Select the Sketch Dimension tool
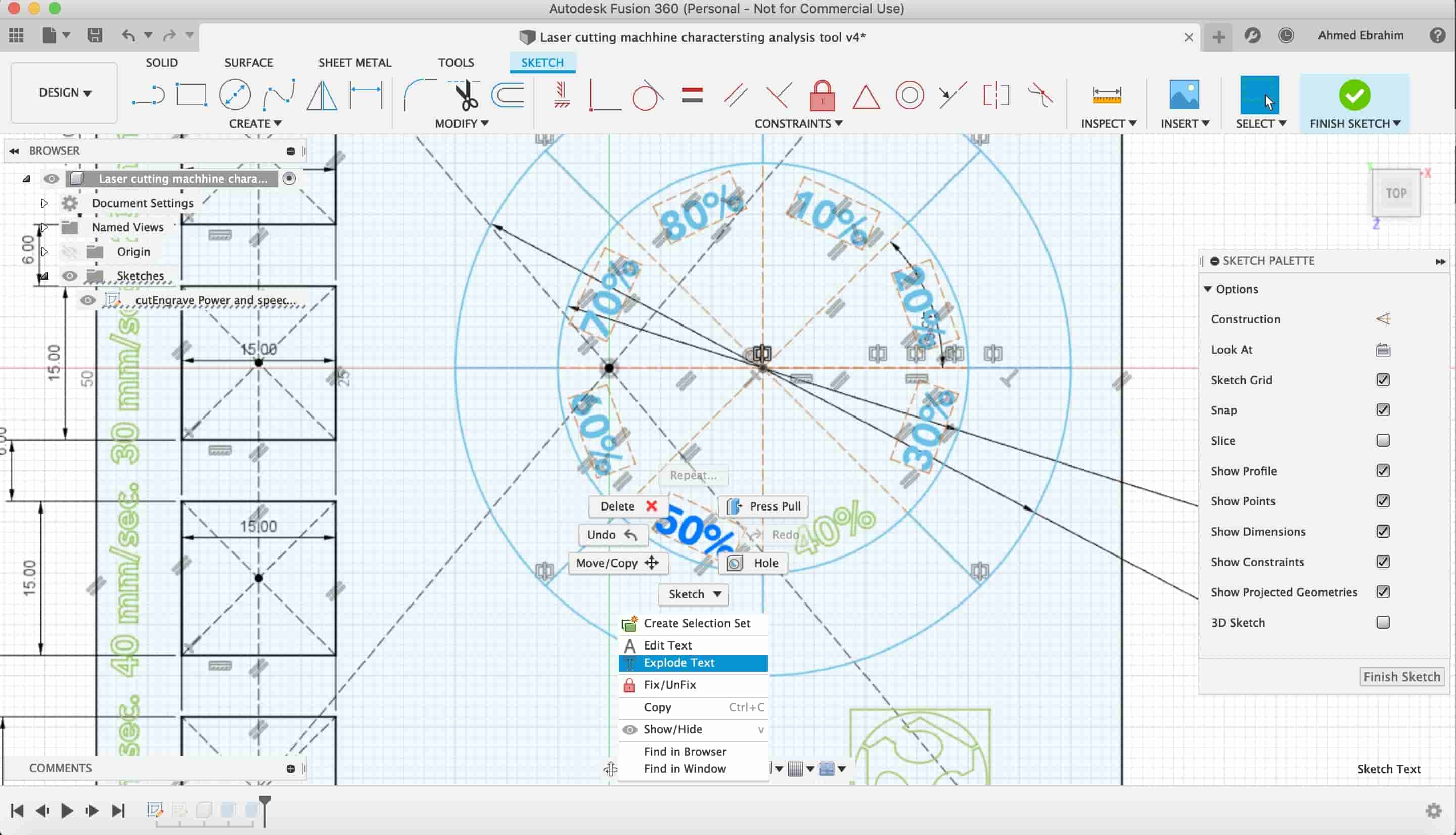 (x=366, y=95)
